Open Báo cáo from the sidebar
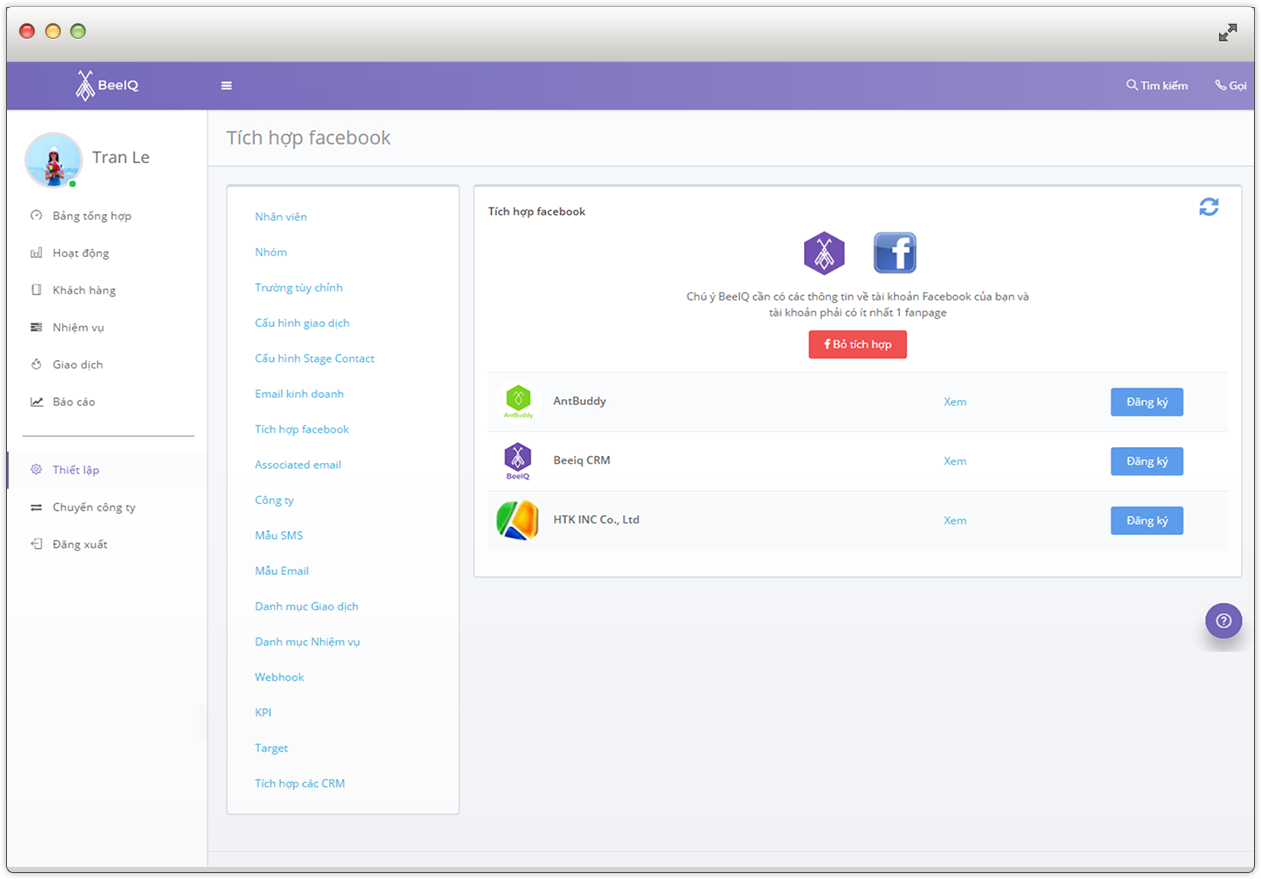Image resolution: width=1261 pixels, height=879 pixels. pos(74,402)
